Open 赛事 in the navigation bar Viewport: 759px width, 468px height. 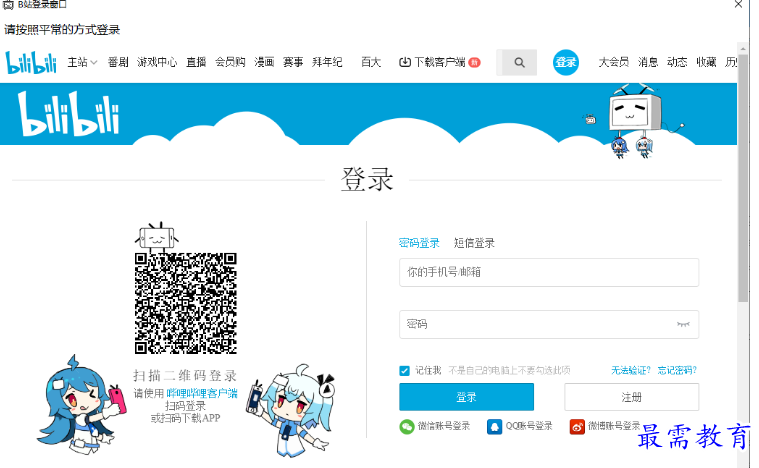coord(293,62)
